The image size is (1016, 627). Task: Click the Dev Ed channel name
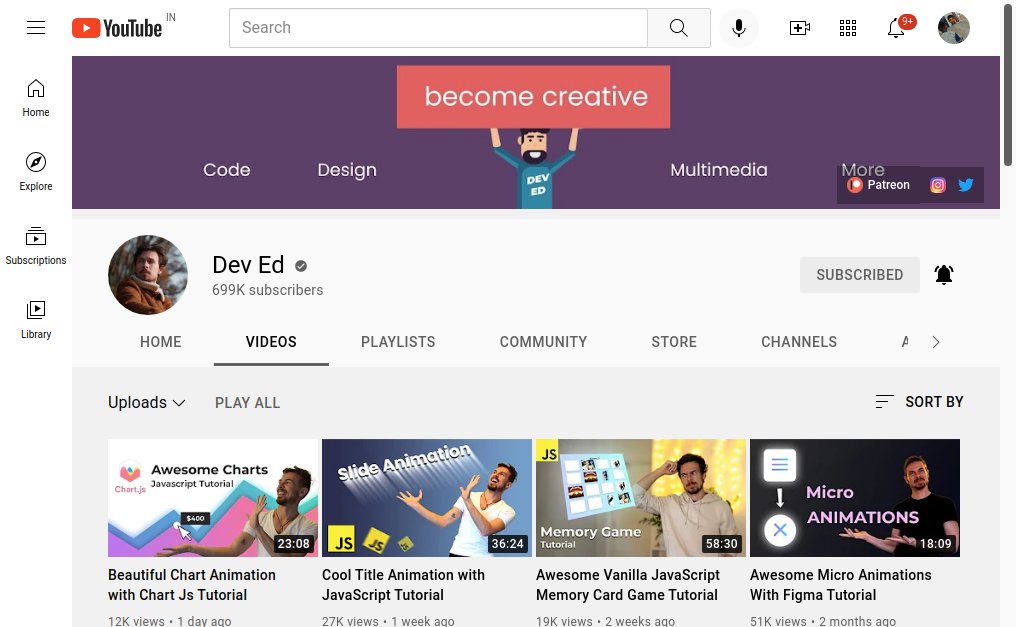[x=248, y=265]
